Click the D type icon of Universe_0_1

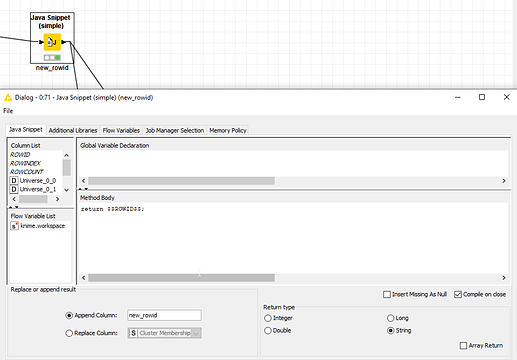click(14, 189)
